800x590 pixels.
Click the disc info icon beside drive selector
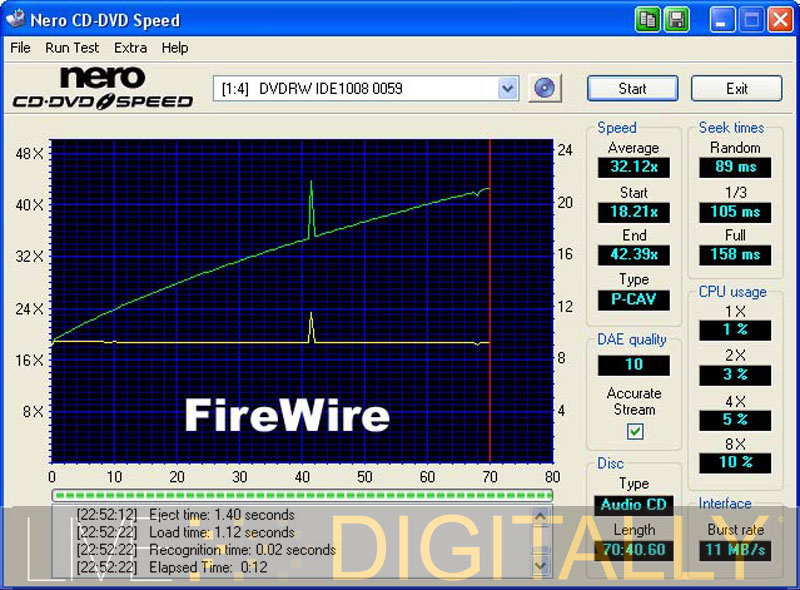tap(543, 88)
